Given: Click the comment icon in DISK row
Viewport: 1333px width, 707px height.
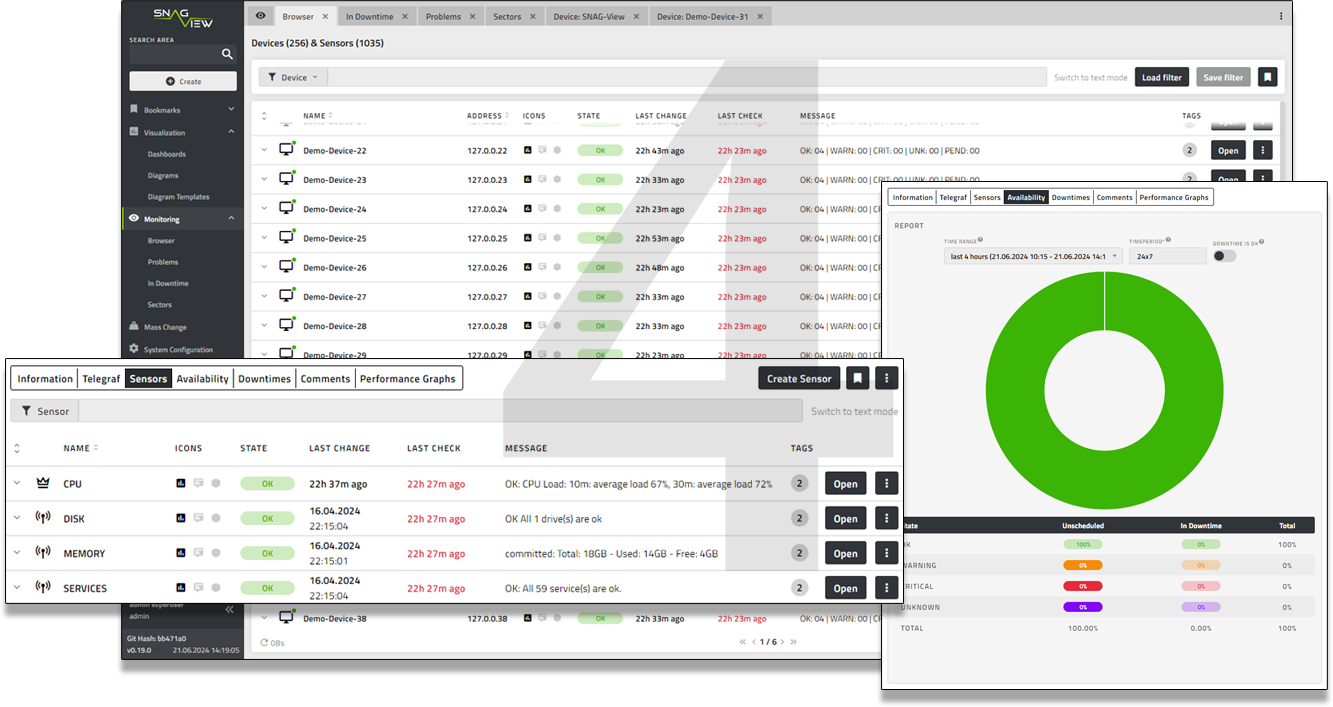Looking at the screenshot, I should pyautogui.click(x=198, y=518).
